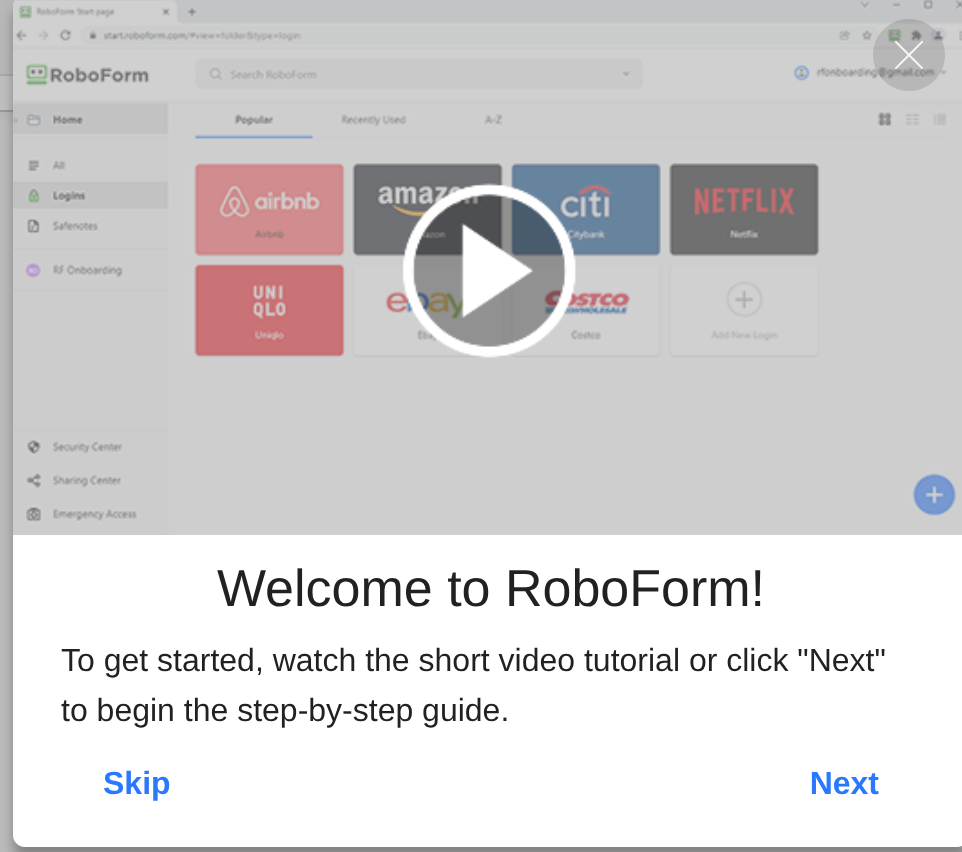Open a new browser tab with plus
Screen dimensions: 962x852
192,12
